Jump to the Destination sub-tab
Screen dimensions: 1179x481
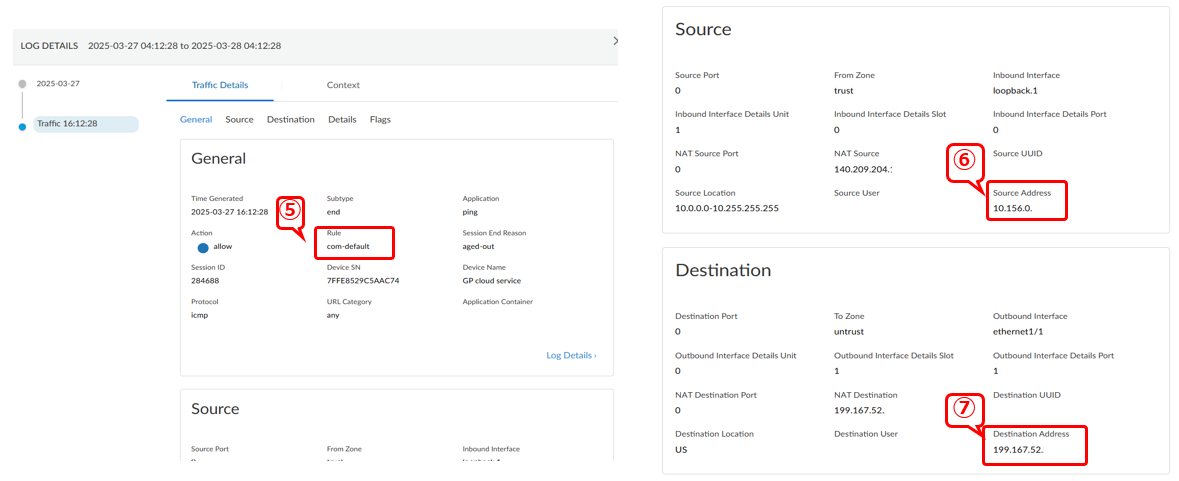tap(290, 119)
